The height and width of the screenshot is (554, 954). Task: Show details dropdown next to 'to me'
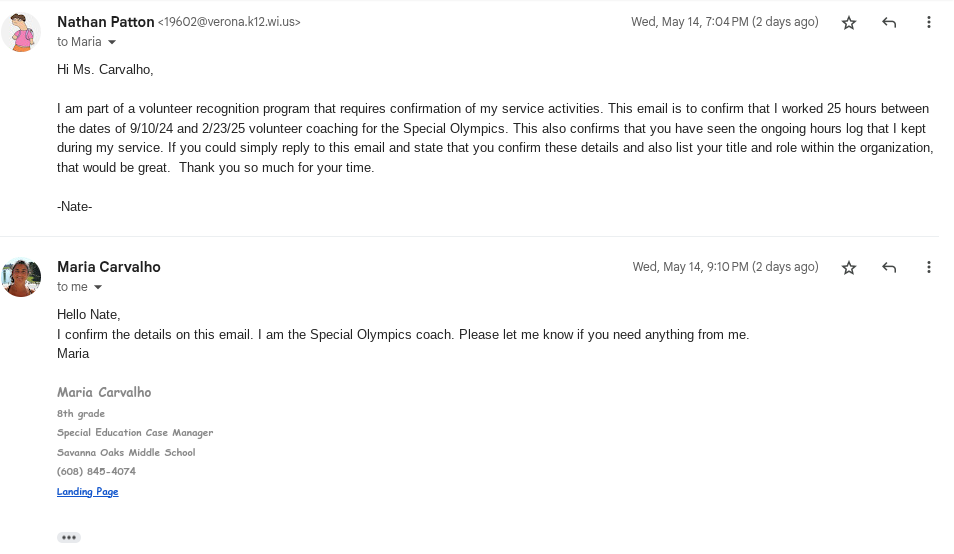point(98,287)
